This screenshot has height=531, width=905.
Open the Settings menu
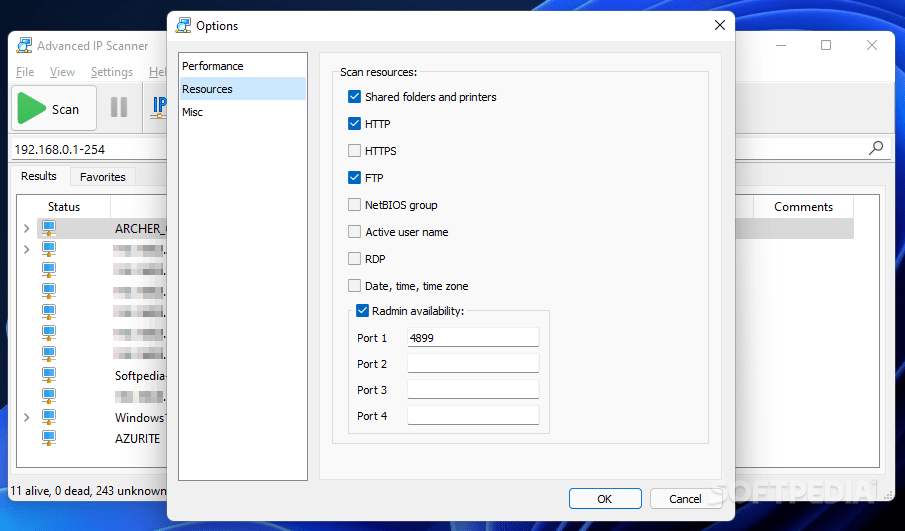(112, 72)
